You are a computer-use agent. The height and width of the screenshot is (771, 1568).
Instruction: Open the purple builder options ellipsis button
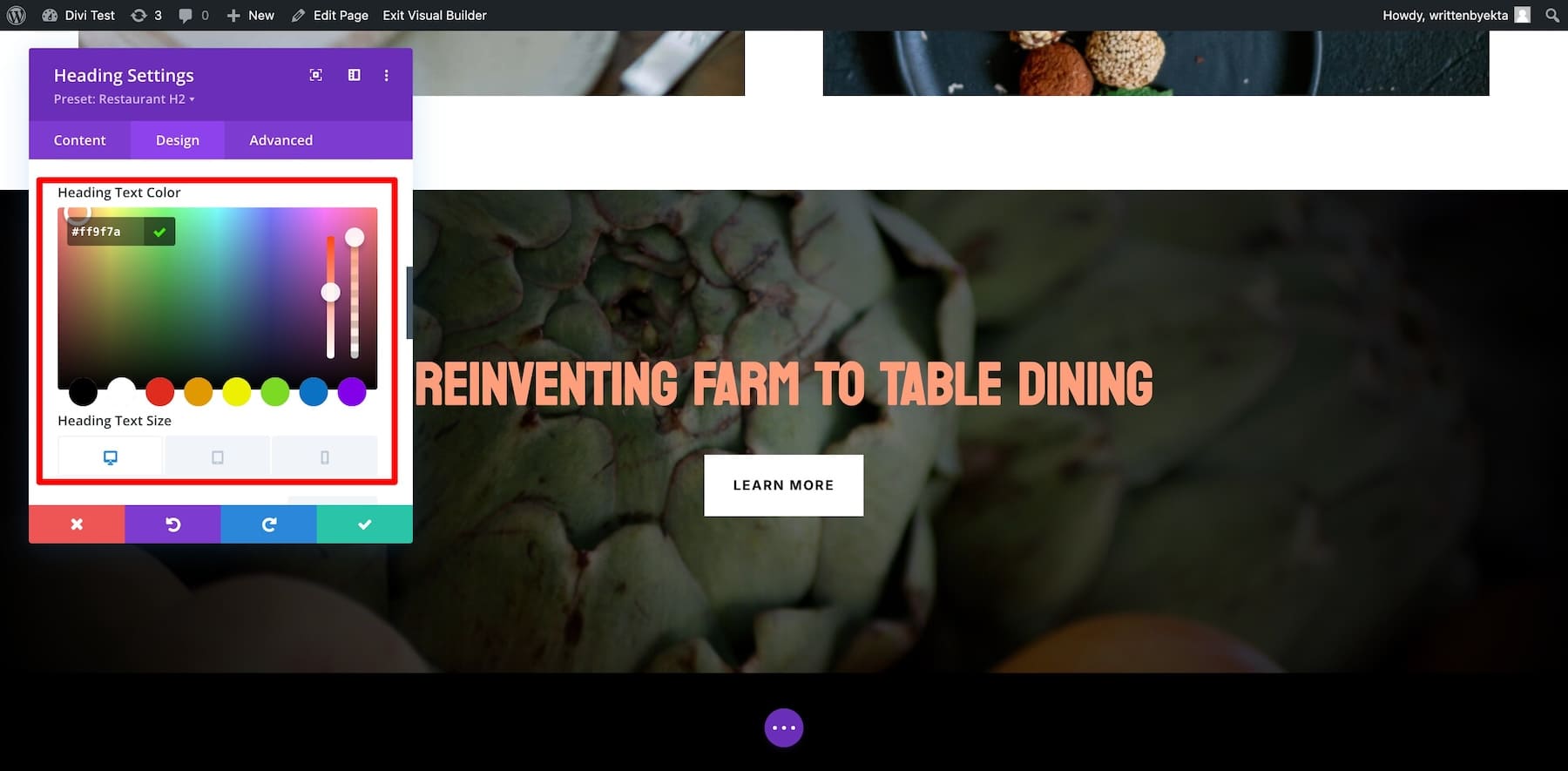(784, 727)
